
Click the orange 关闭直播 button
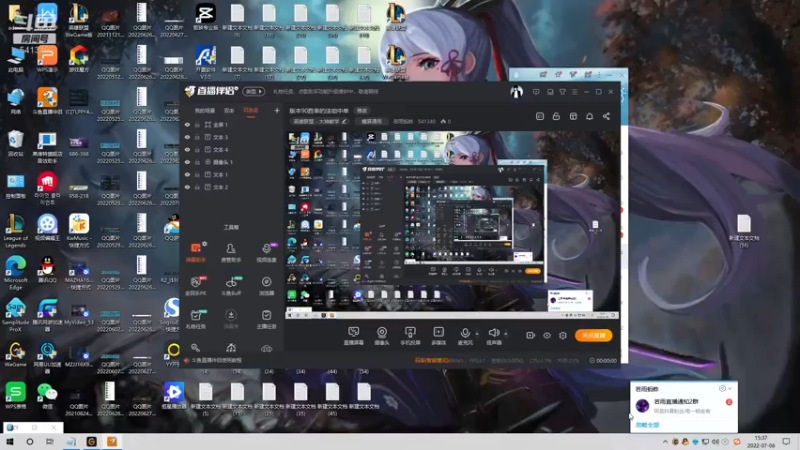coord(593,335)
